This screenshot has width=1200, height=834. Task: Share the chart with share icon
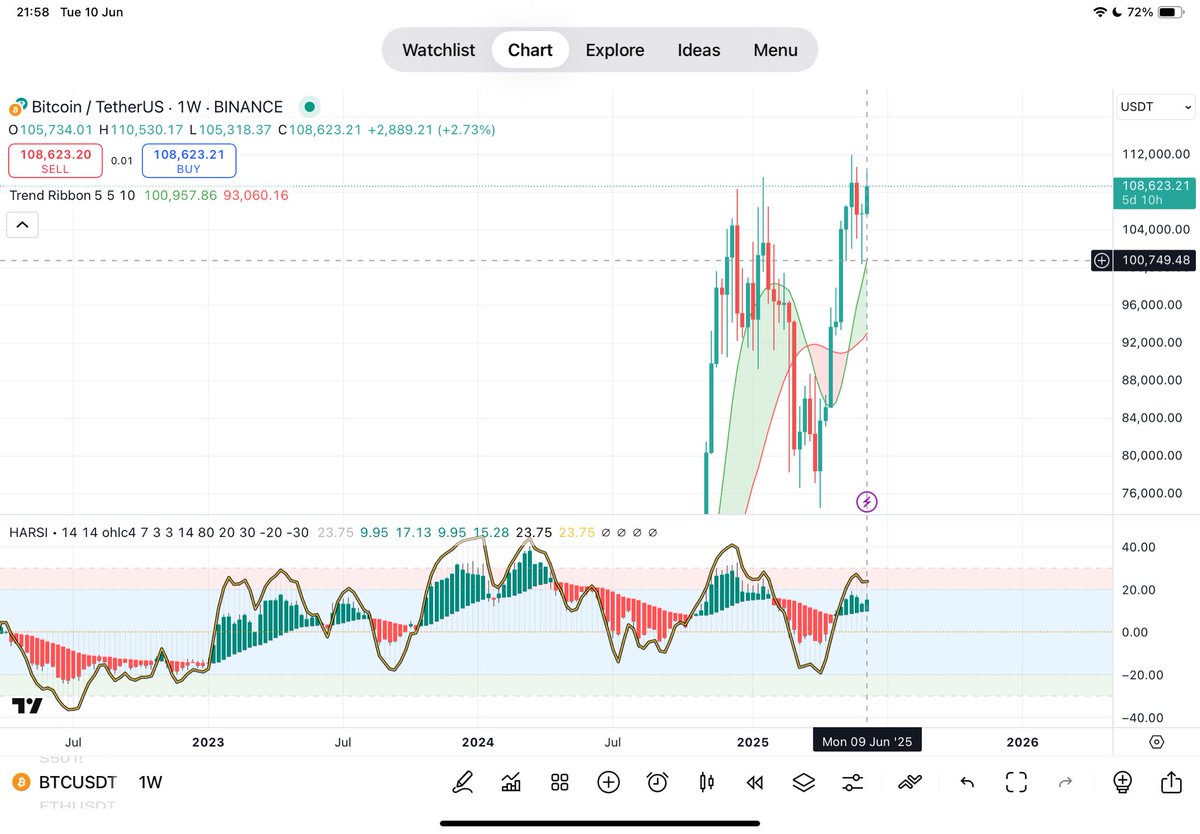tap(1171, 782)
